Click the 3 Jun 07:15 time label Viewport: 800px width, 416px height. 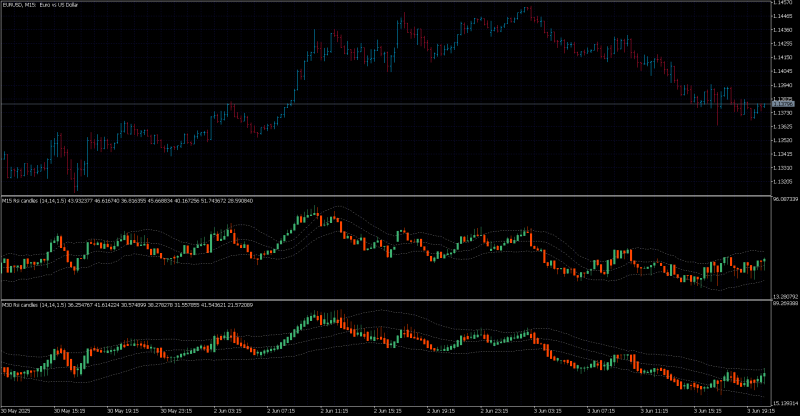pyautogui.click(x=601, y=410)
